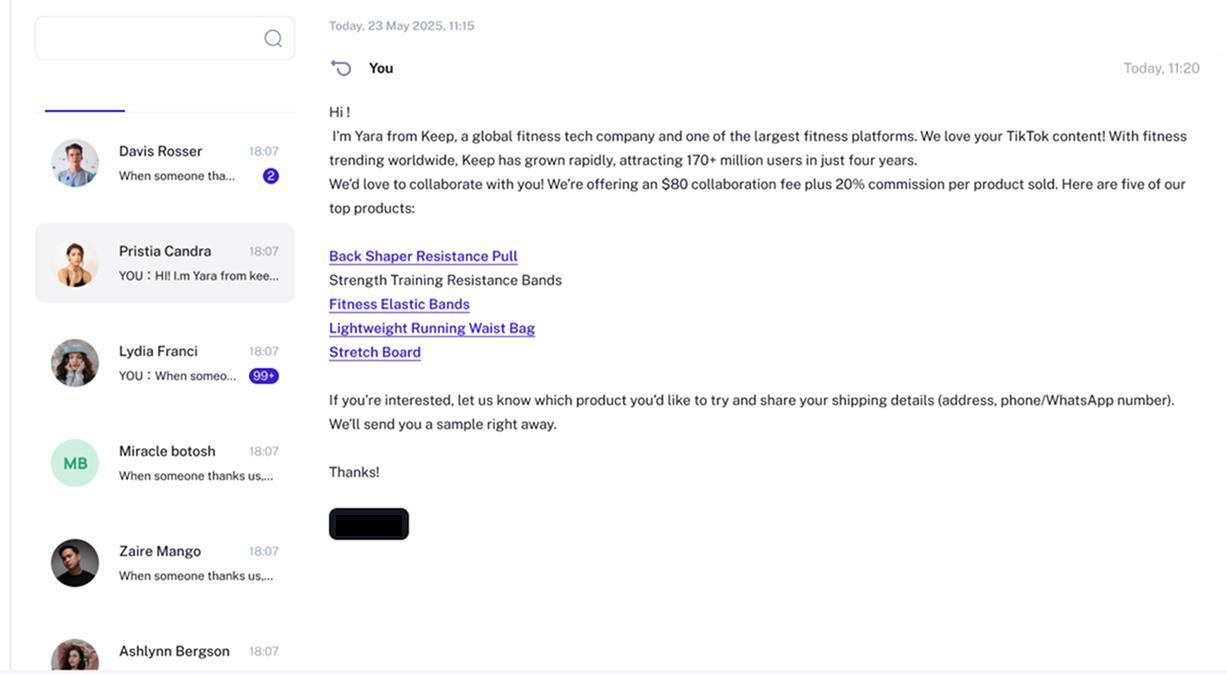Open the Stretch Board link
Viewport: 1227px width, 674px height.
tap(375, 352)
